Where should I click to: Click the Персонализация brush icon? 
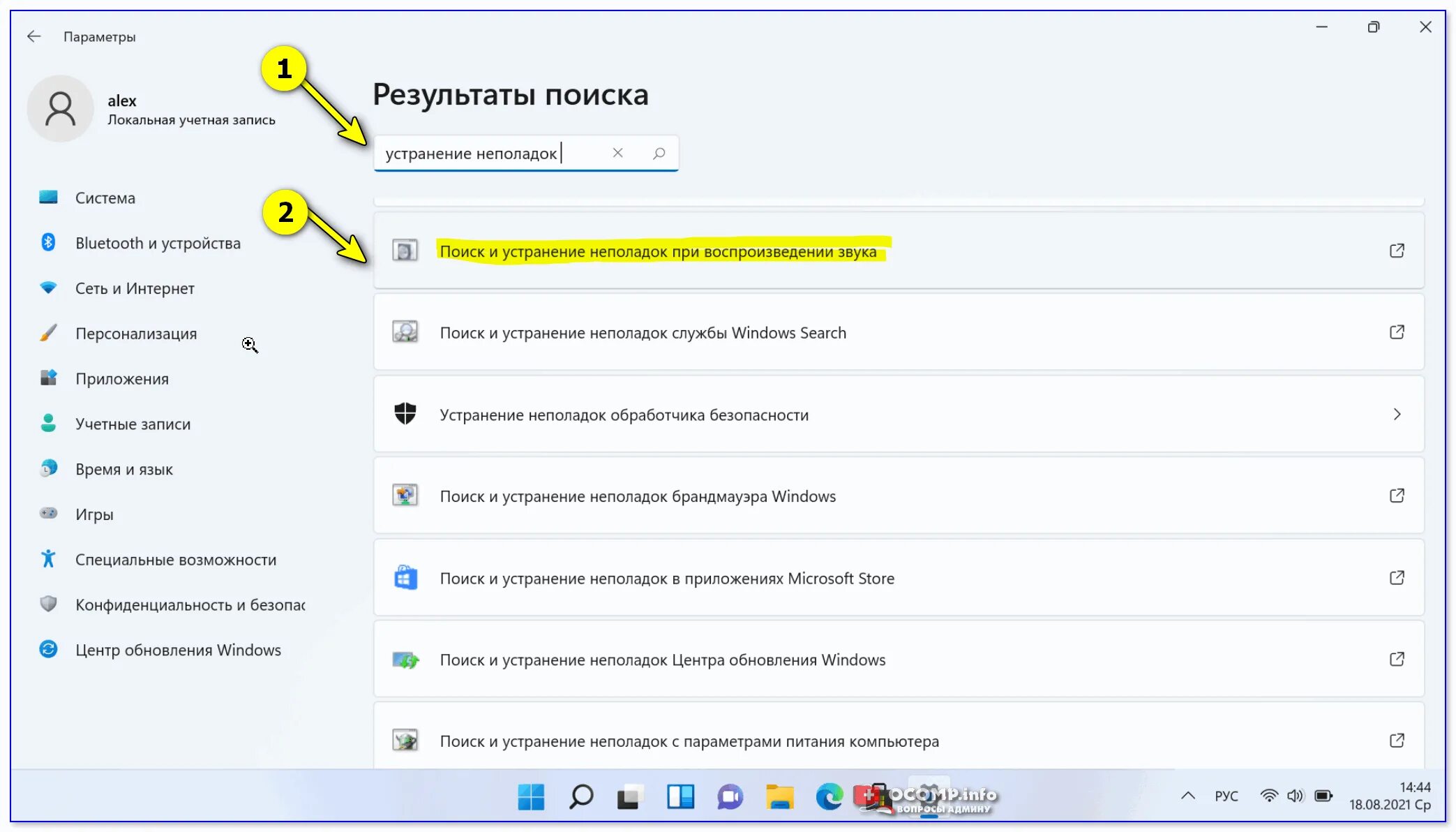coord(48,332)
